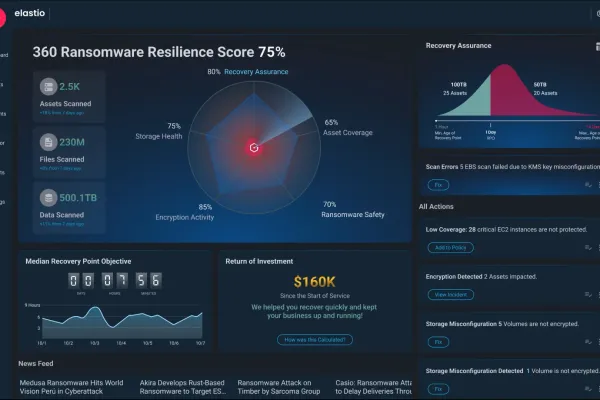Image resolution: width=600 pixels, height=400 pixels.
Task: Click Encryption Detected 2 Assets Impacted text
Action: pos(481,277)
